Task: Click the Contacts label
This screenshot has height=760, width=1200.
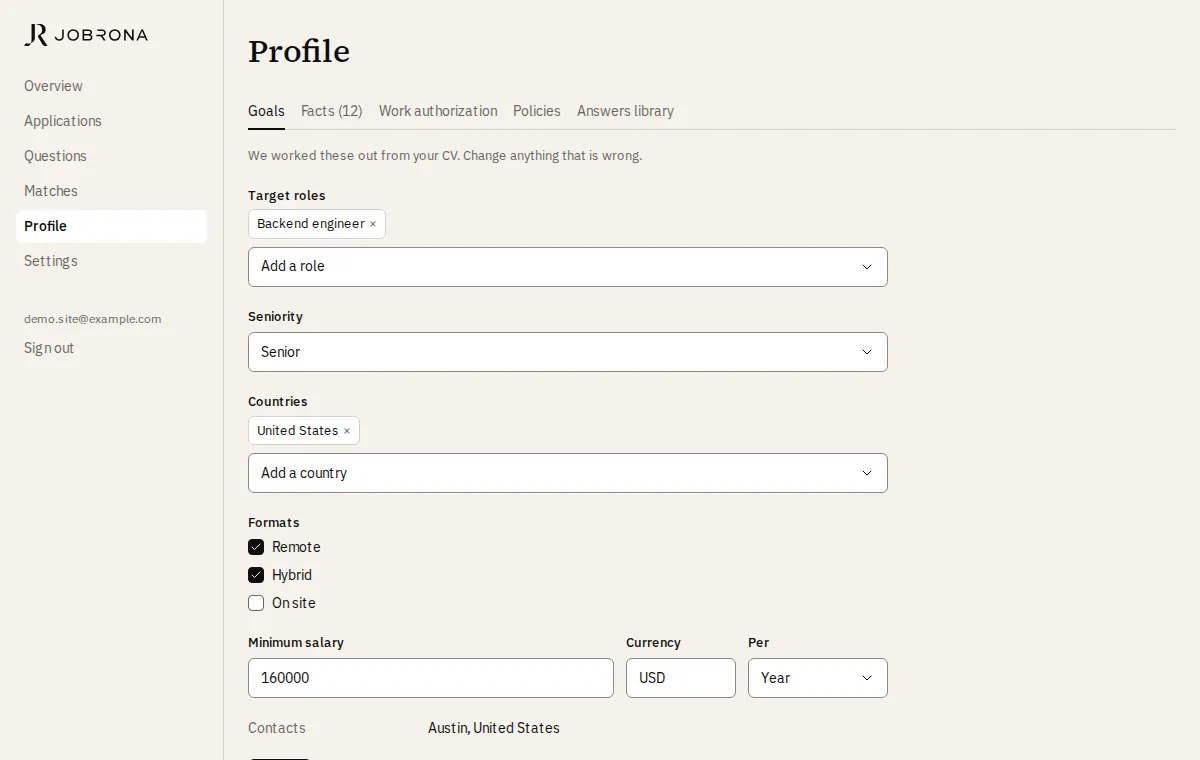Action: (x=277, y=728)
